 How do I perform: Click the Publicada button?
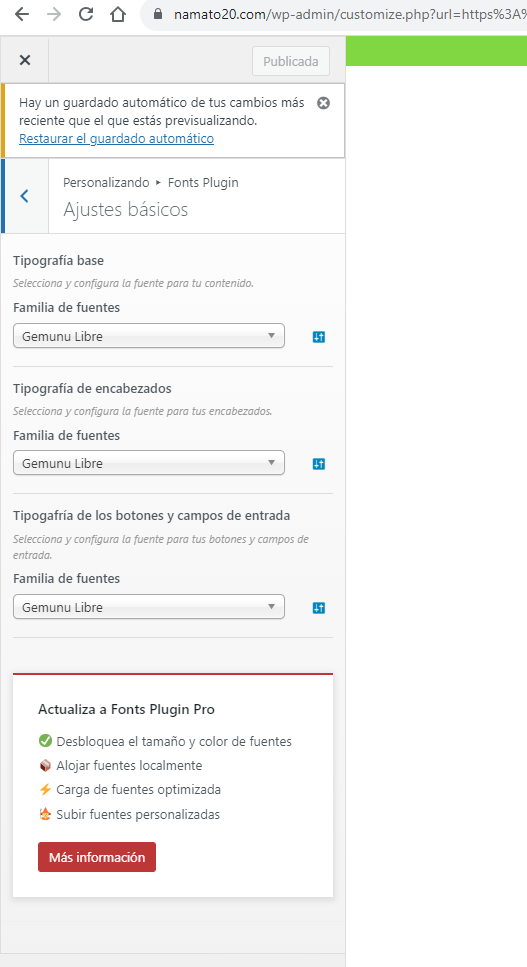[x=291, y=62]
